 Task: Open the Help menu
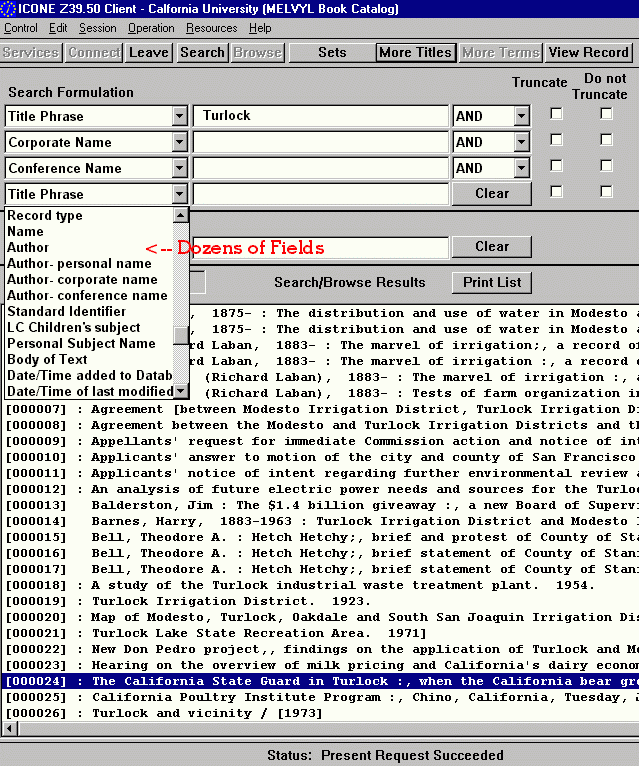260,28
